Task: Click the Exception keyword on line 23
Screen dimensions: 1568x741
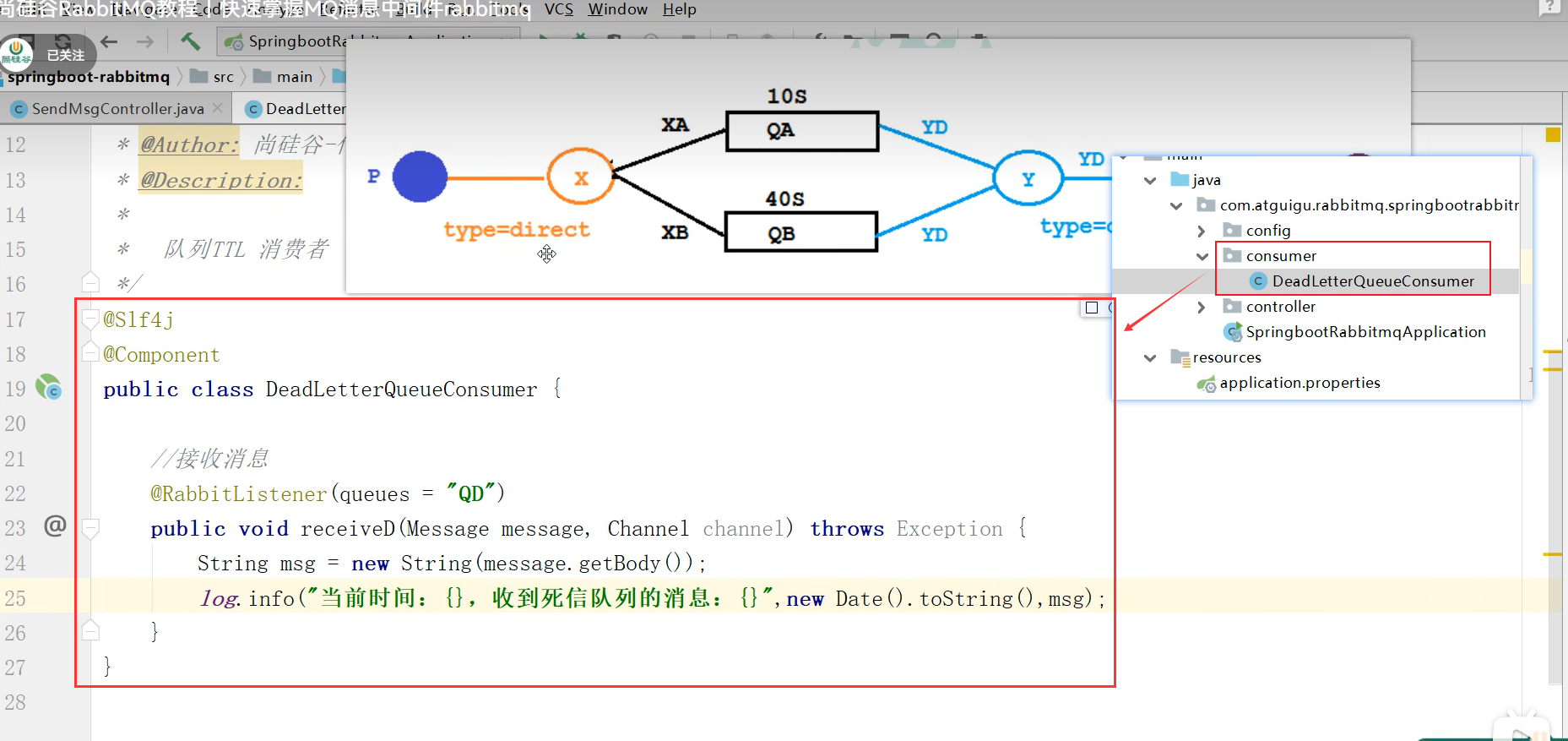Action: pos(949,529)
